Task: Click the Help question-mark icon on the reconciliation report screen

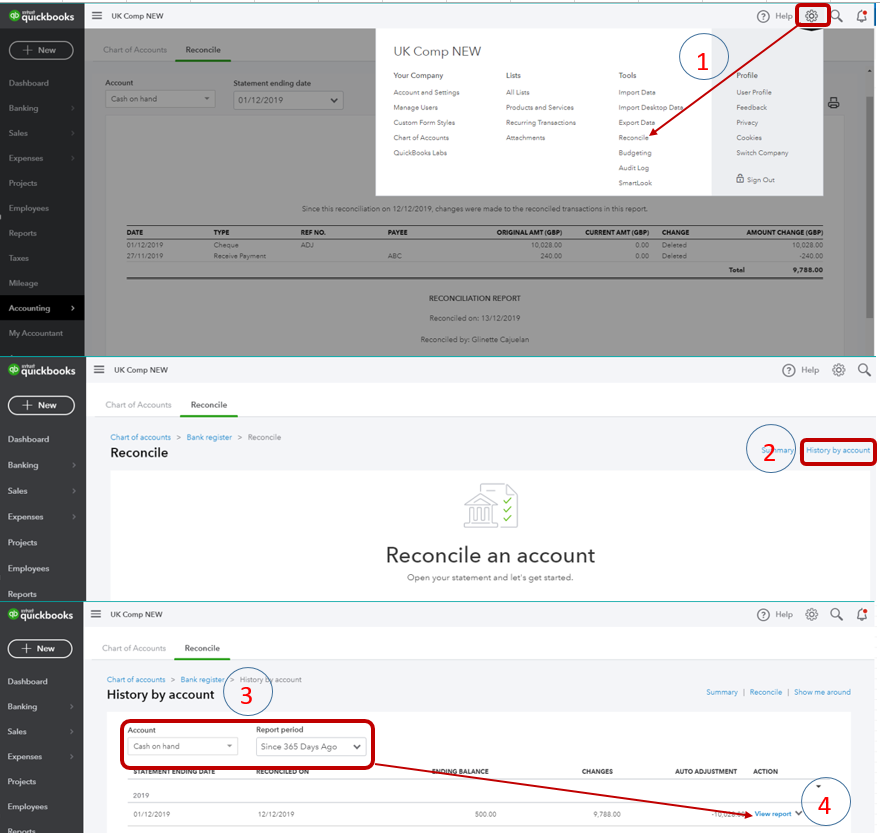Action: [x=763, y=16]
